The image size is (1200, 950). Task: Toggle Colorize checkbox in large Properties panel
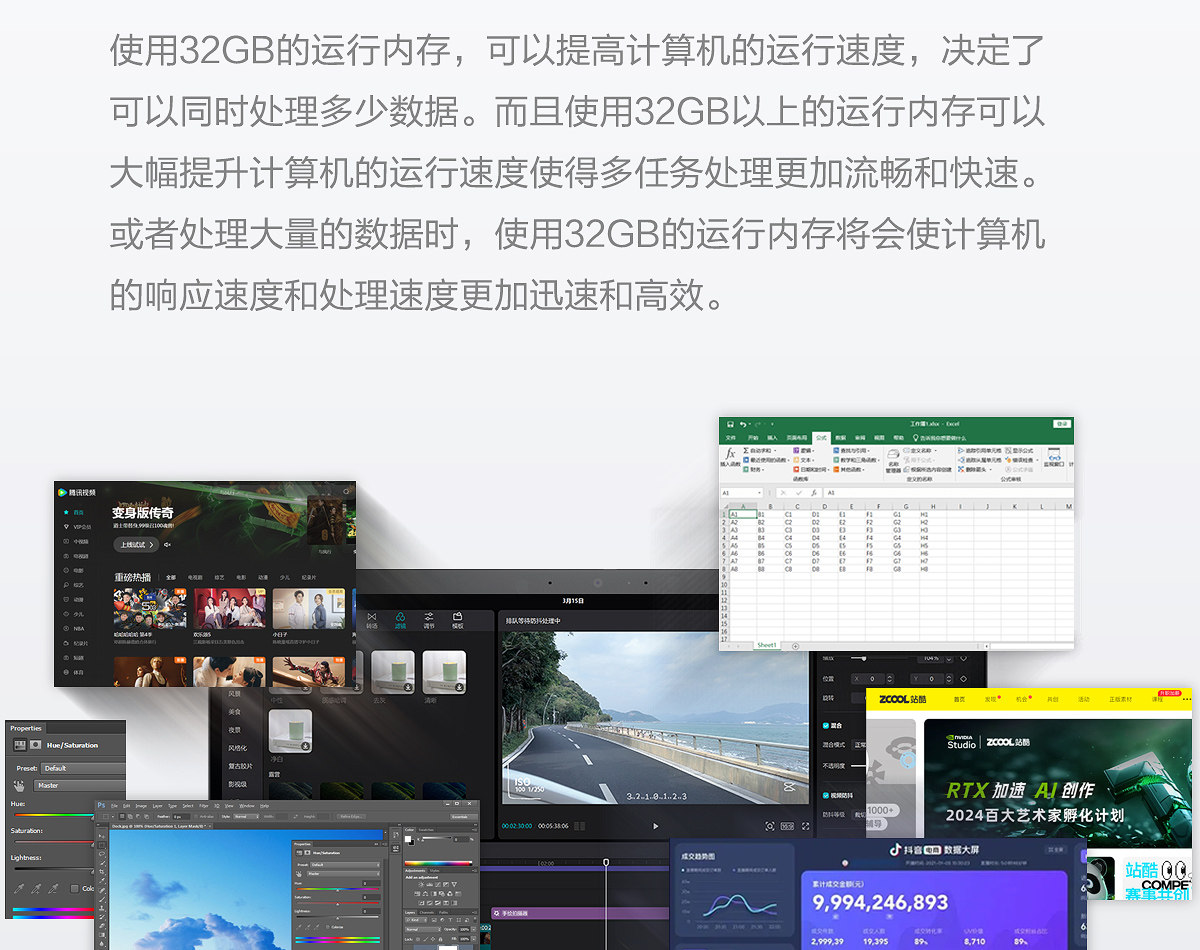[75, 888]
